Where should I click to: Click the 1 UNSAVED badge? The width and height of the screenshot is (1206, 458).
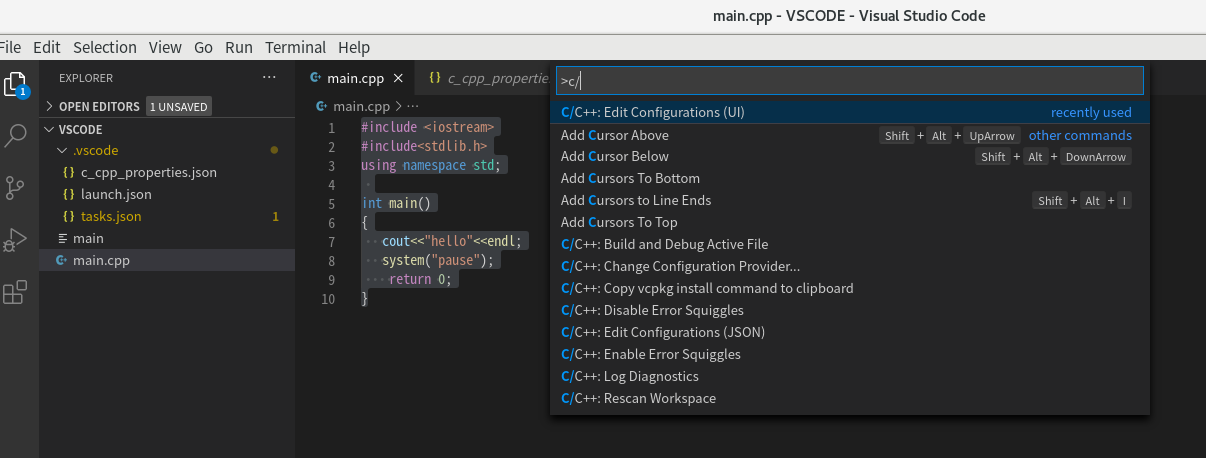point(178,106)
